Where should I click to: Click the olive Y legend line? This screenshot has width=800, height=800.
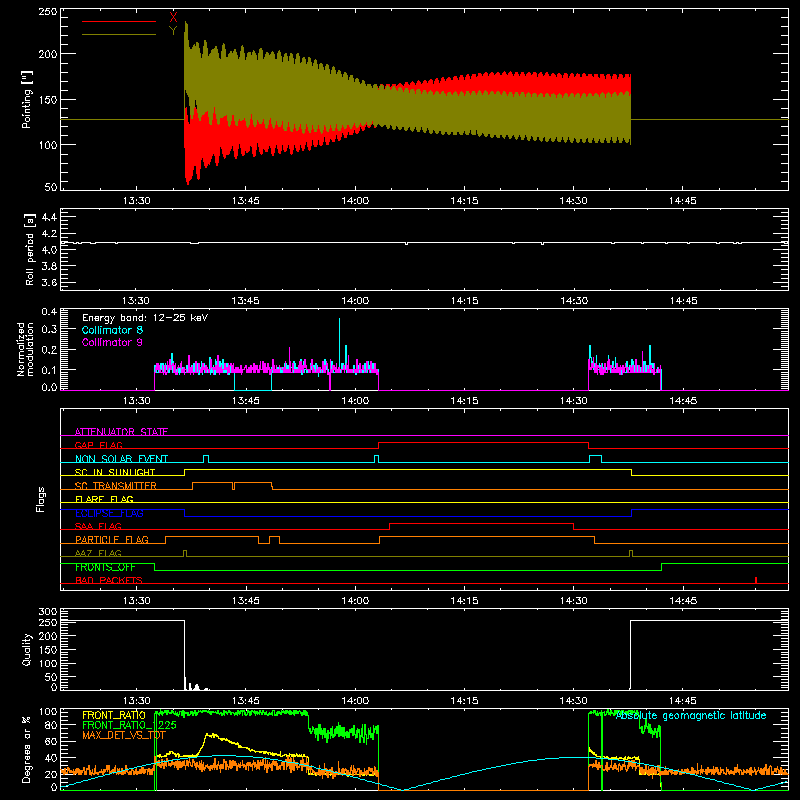point(119,35)
